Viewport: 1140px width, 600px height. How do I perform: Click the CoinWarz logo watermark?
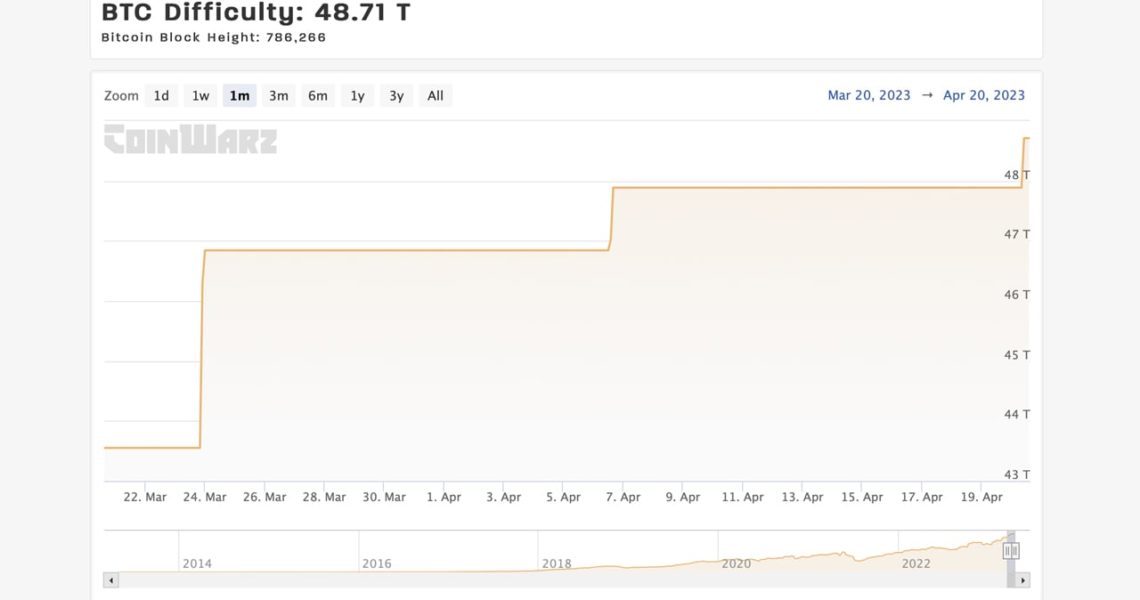[x=190, y=140]
